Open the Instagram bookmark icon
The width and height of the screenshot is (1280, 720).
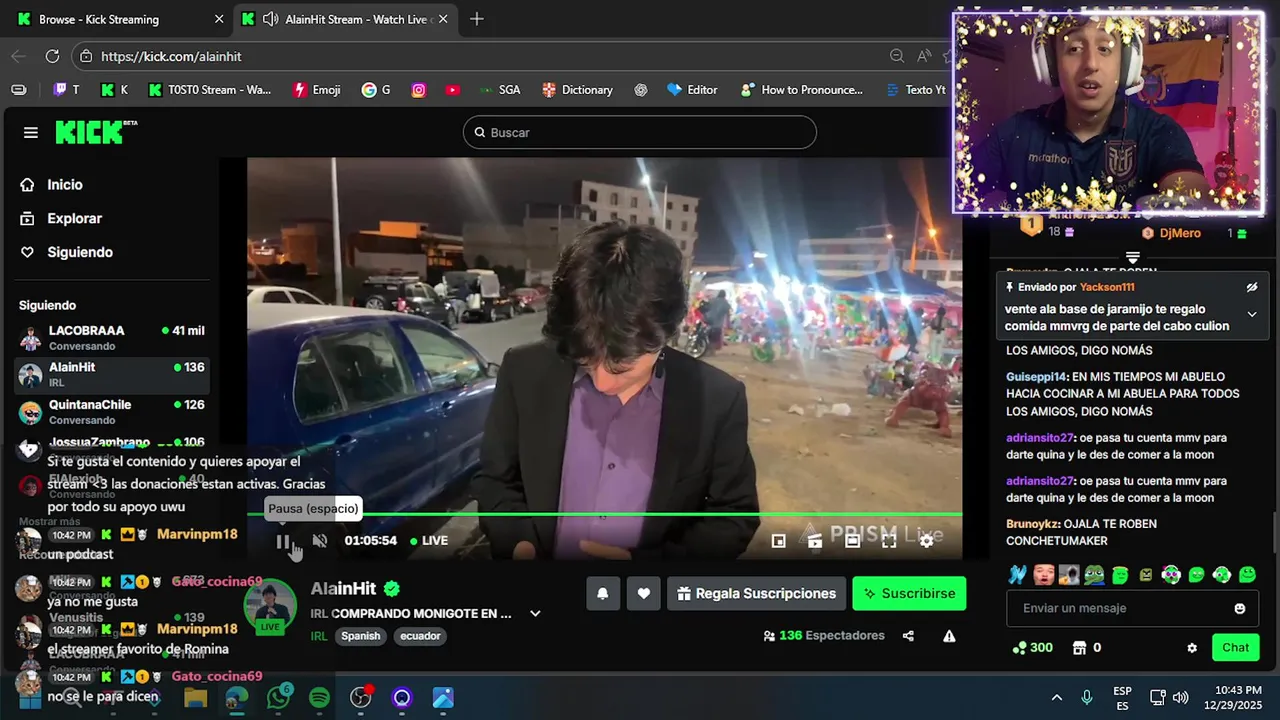[419, 90]
